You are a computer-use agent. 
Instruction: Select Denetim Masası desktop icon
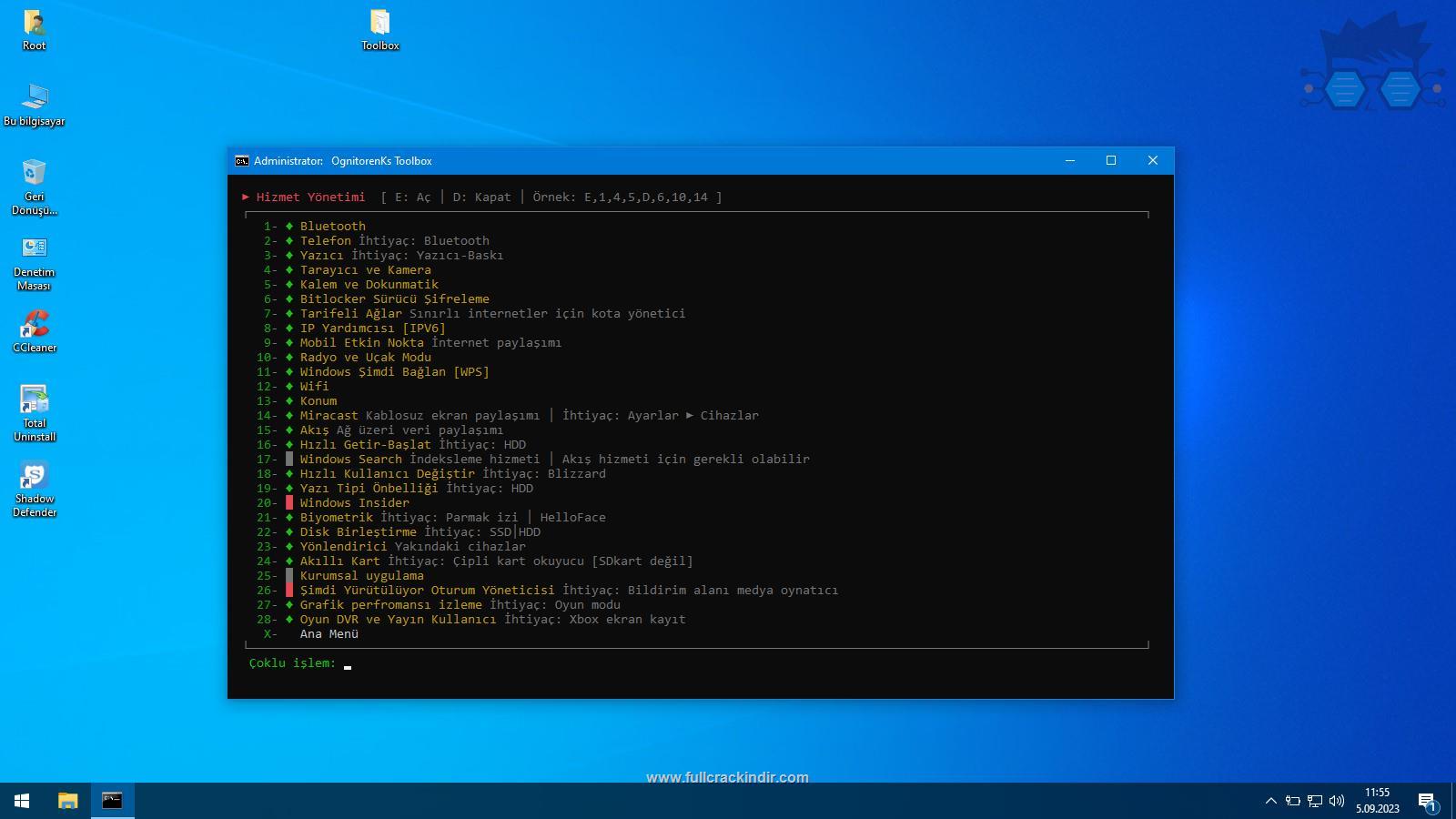point(34,263)
